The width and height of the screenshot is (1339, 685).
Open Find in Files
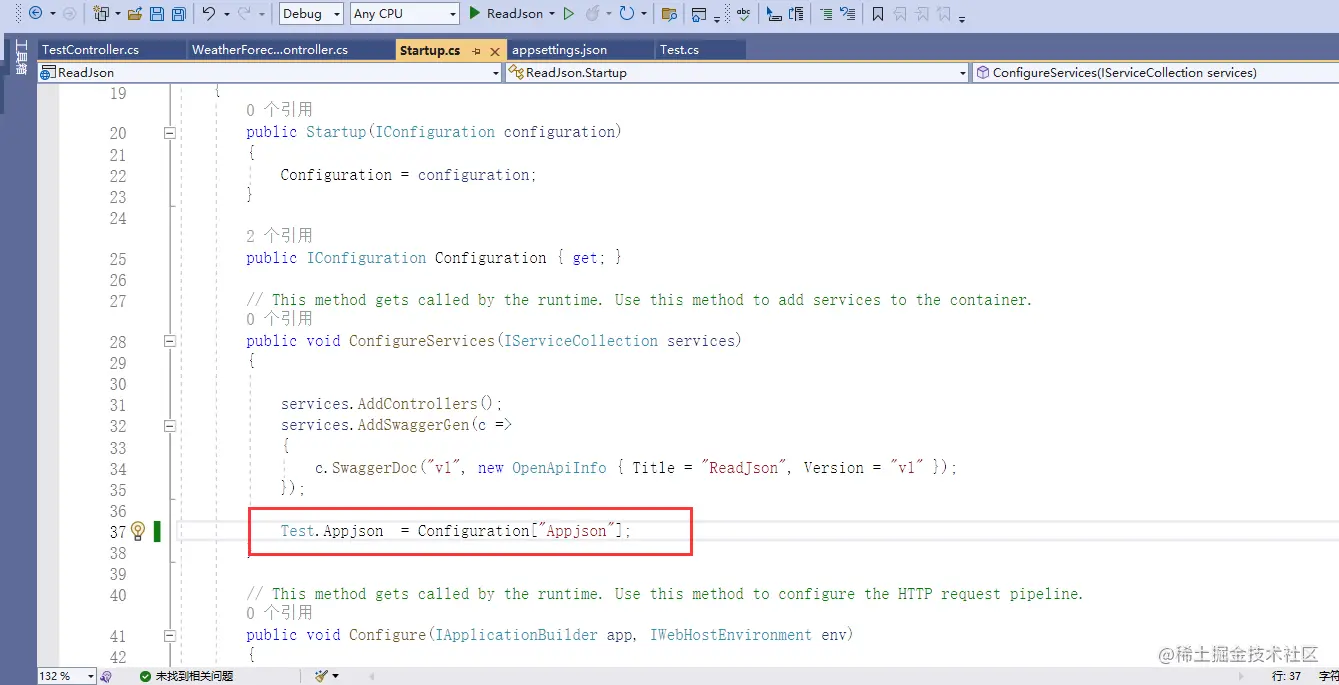click(668, 13)
